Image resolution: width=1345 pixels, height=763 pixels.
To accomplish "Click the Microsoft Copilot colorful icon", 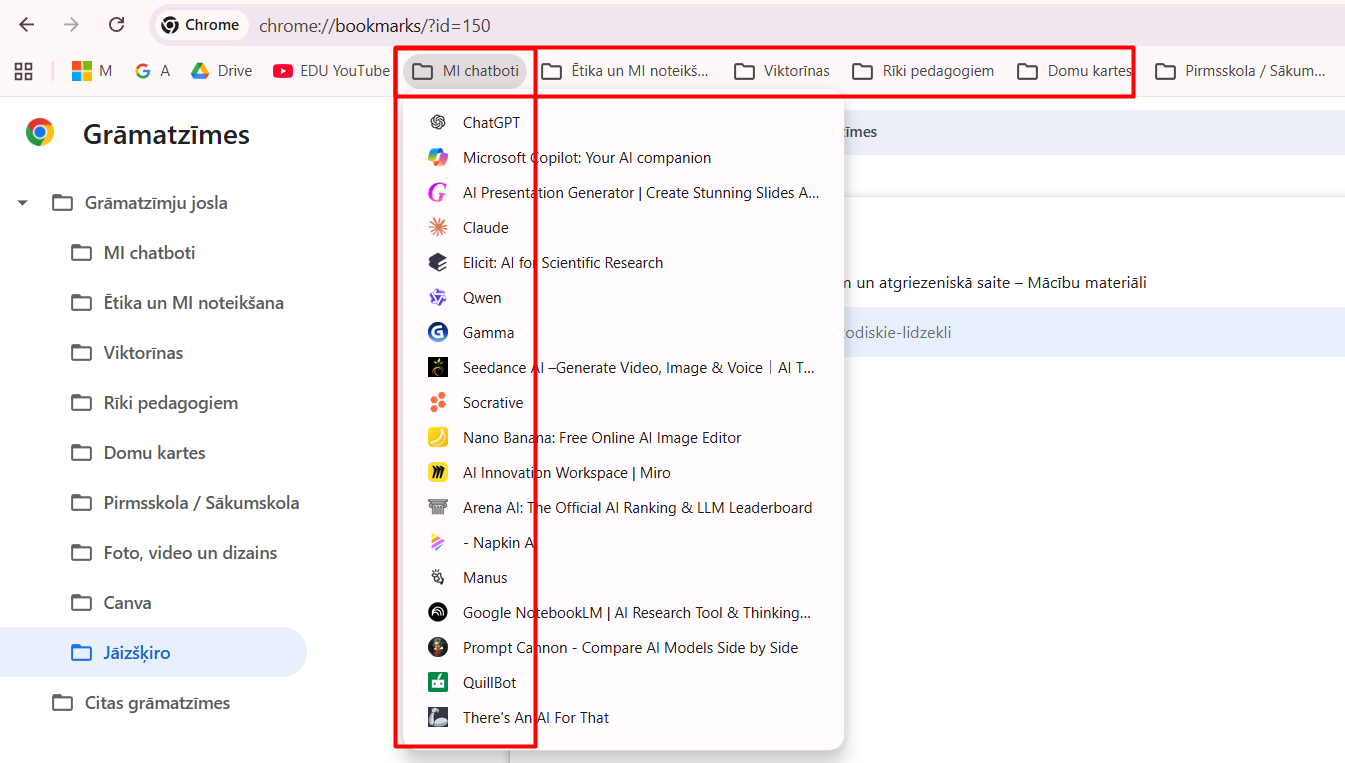I will pyautogui.click(x=437, y=158).
